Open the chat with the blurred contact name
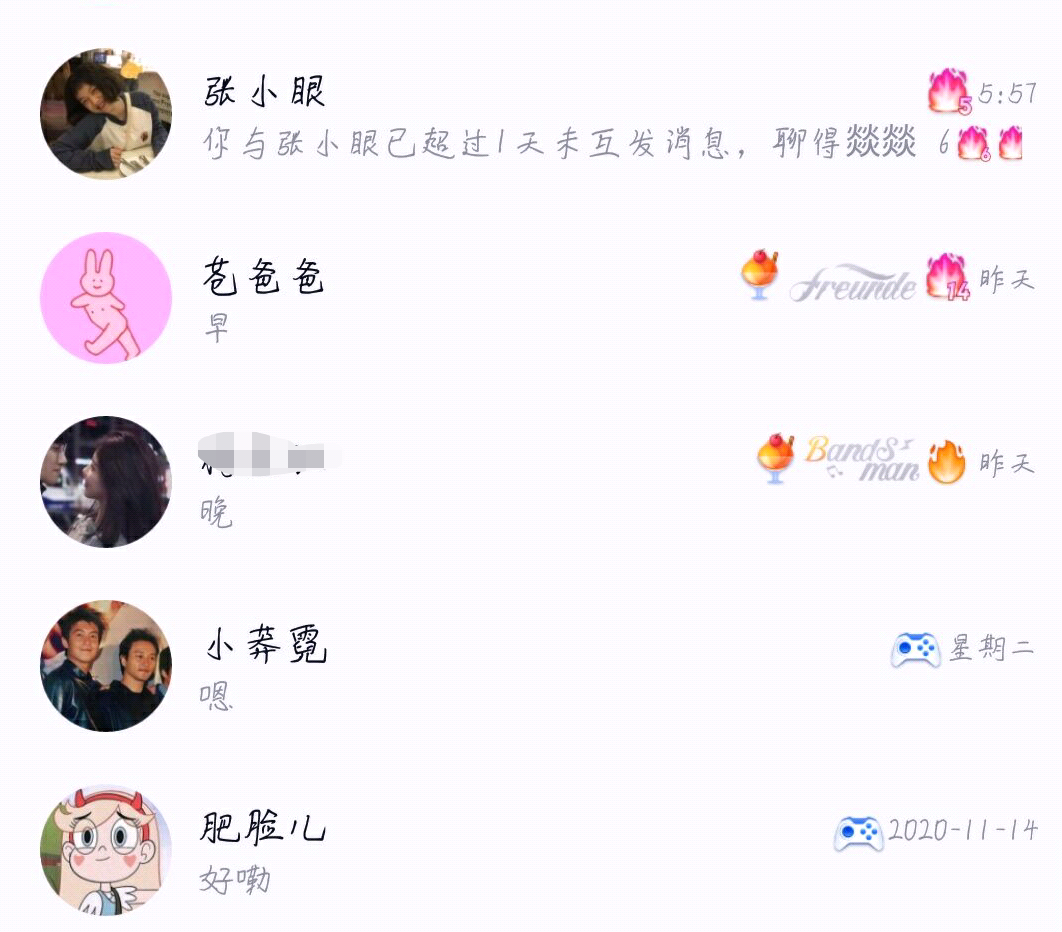 click(x=531, y=482)
